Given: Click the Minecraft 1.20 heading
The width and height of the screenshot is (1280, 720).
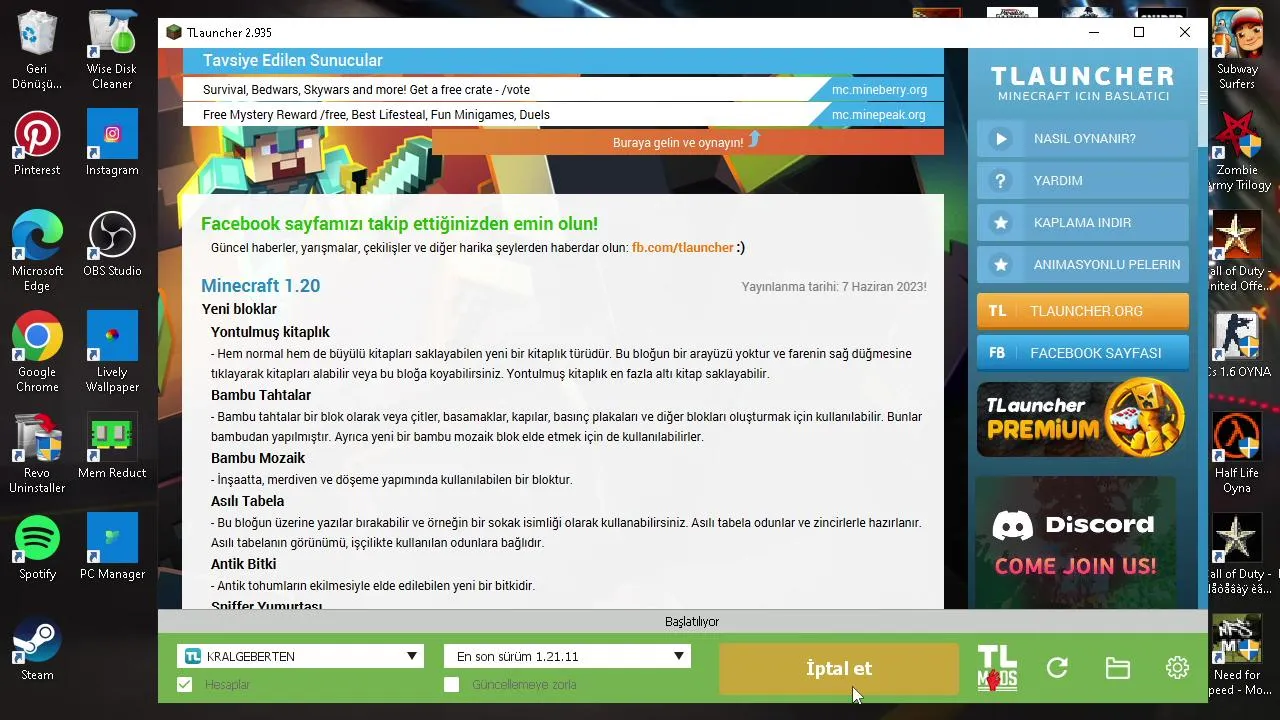Looking at the screenshot, I should point(260,286).
